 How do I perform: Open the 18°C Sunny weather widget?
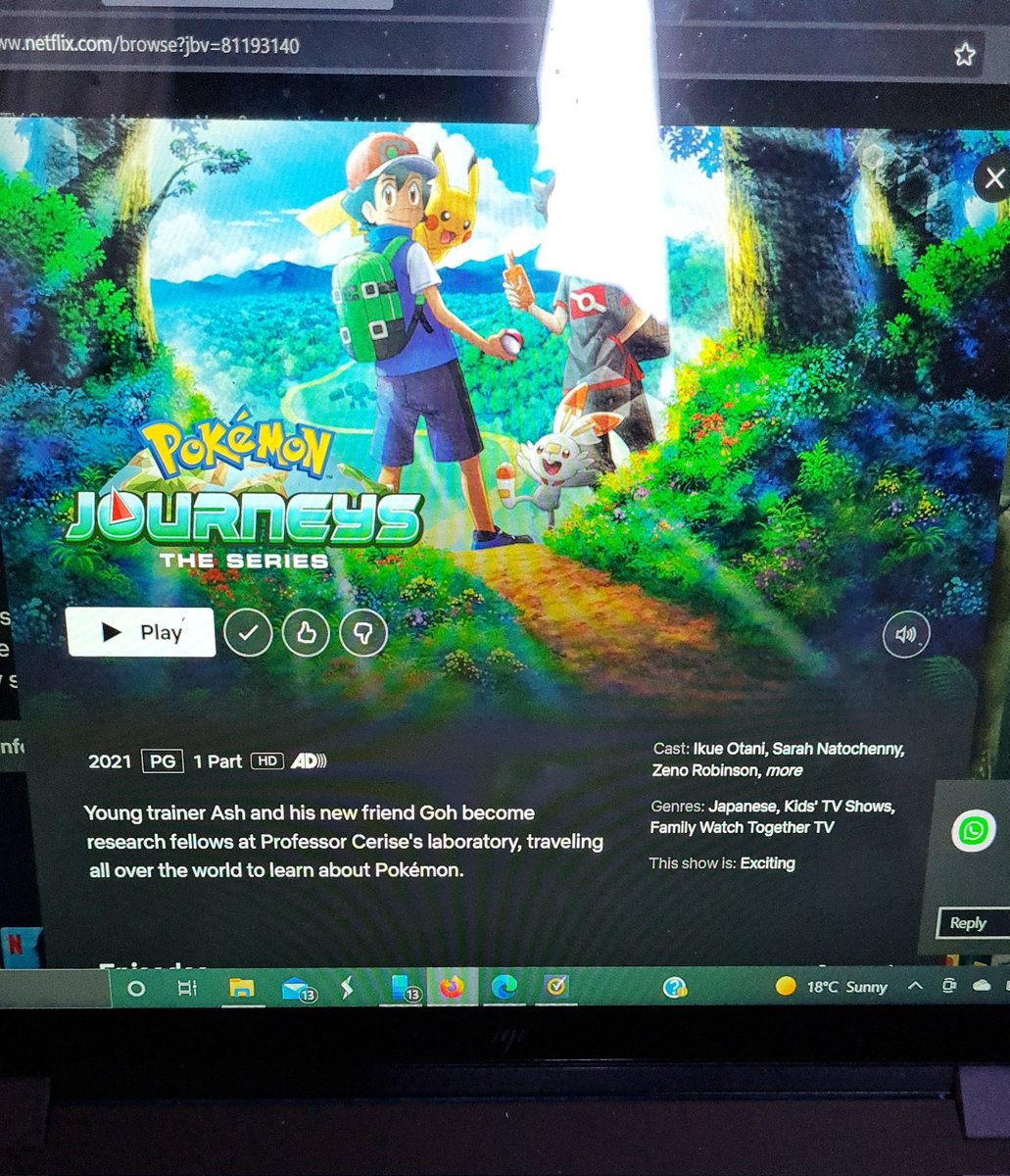click(x=831, y=987)
